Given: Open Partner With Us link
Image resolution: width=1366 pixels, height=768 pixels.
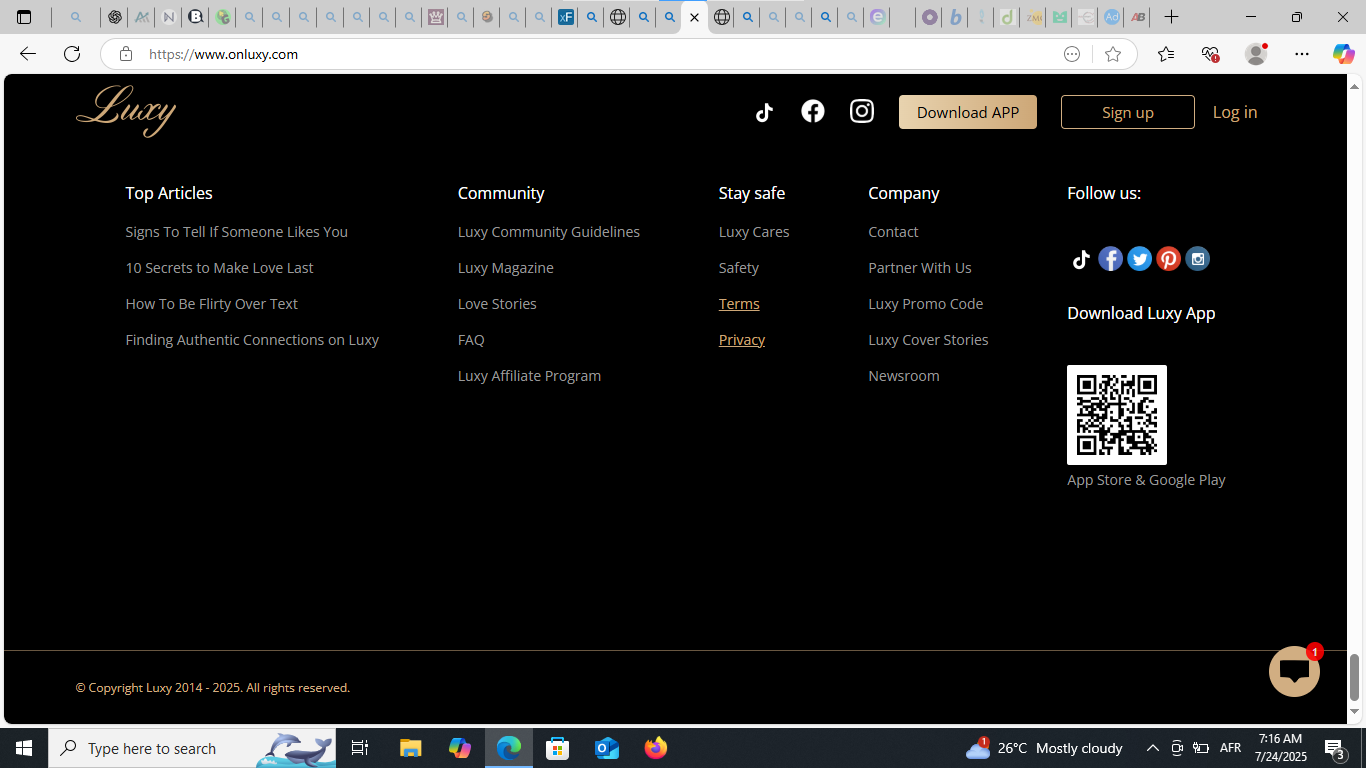Looking at the screenshot, I should (x=920, y=268).
